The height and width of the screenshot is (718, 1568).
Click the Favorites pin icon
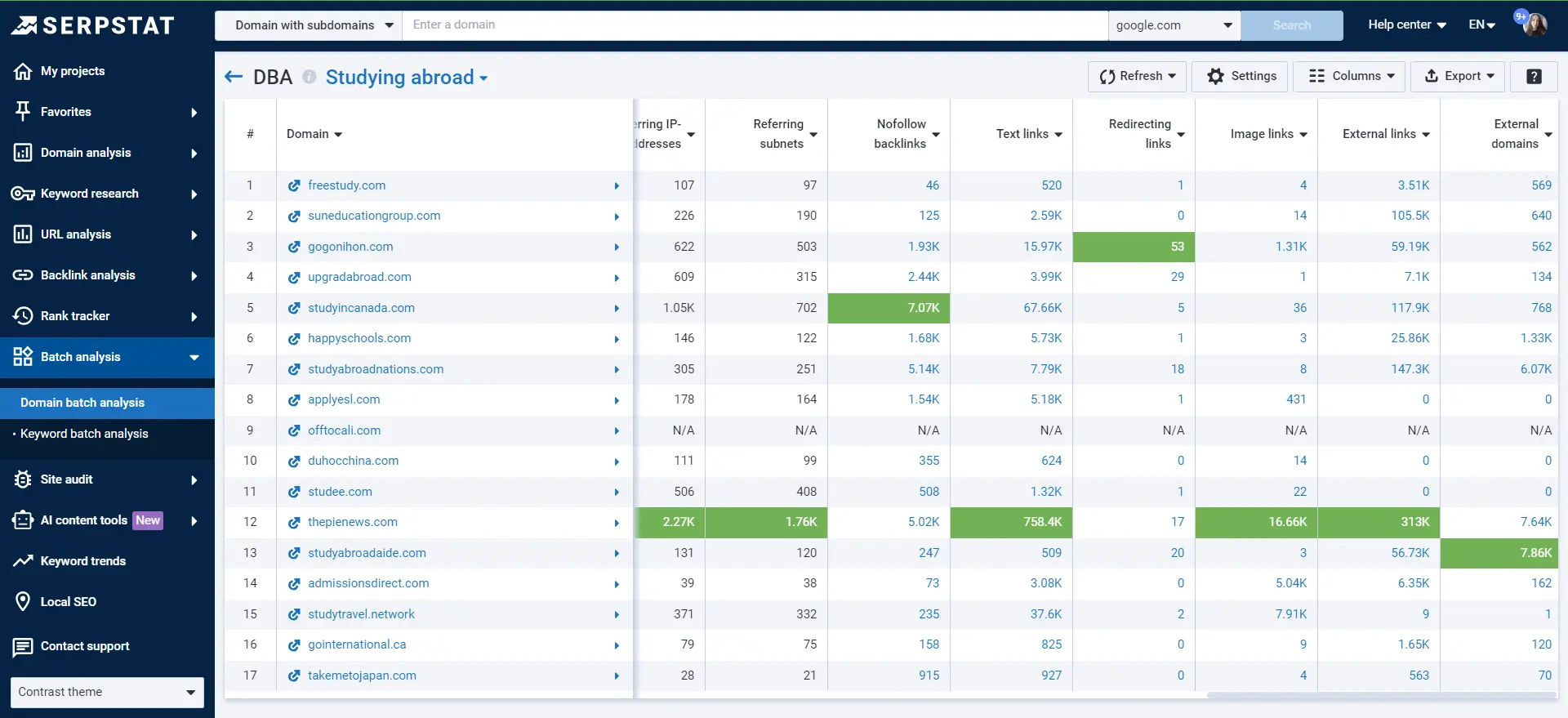[x=23, y=112]
